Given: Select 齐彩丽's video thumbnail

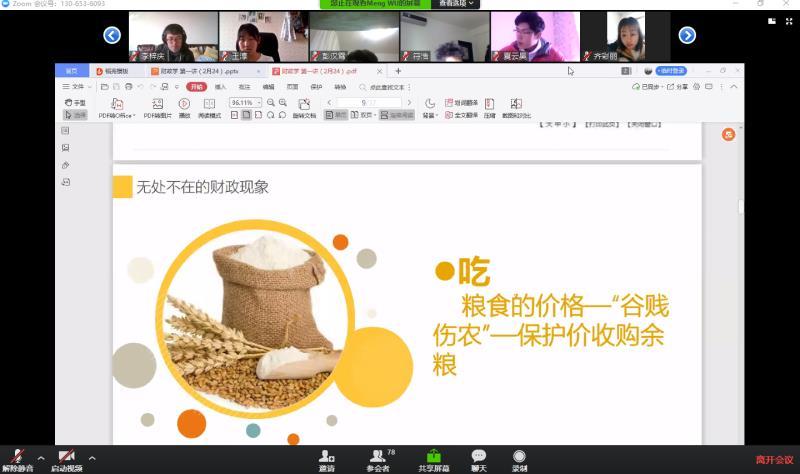Looking at the screenshot, I should coord(626,37).
